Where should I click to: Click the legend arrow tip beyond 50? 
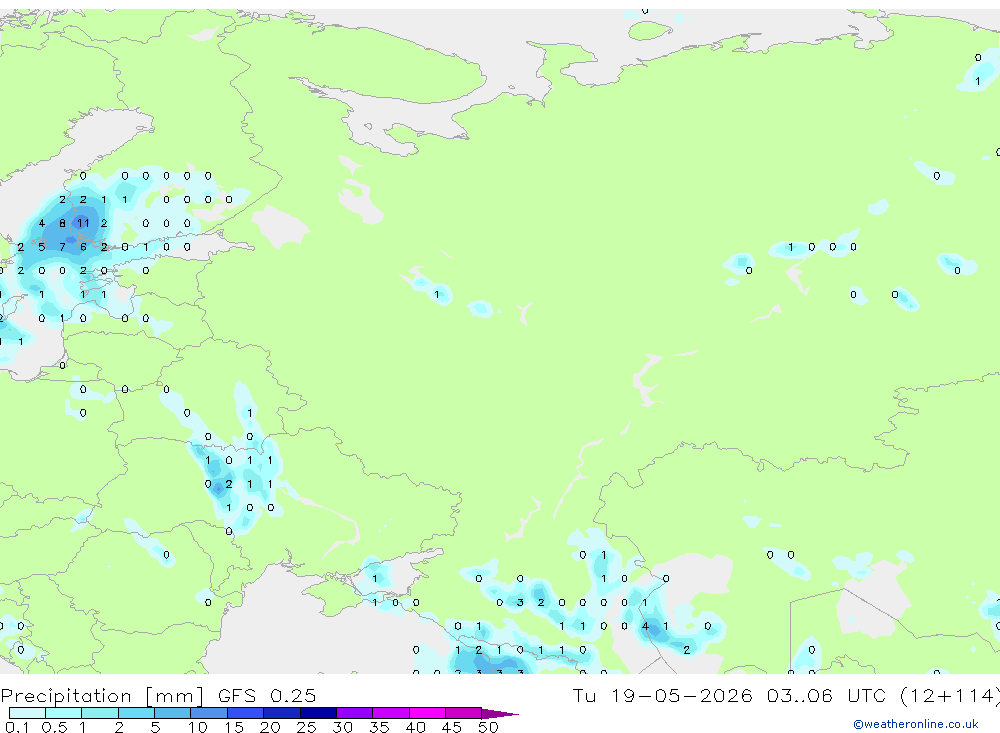click(500, 713)
